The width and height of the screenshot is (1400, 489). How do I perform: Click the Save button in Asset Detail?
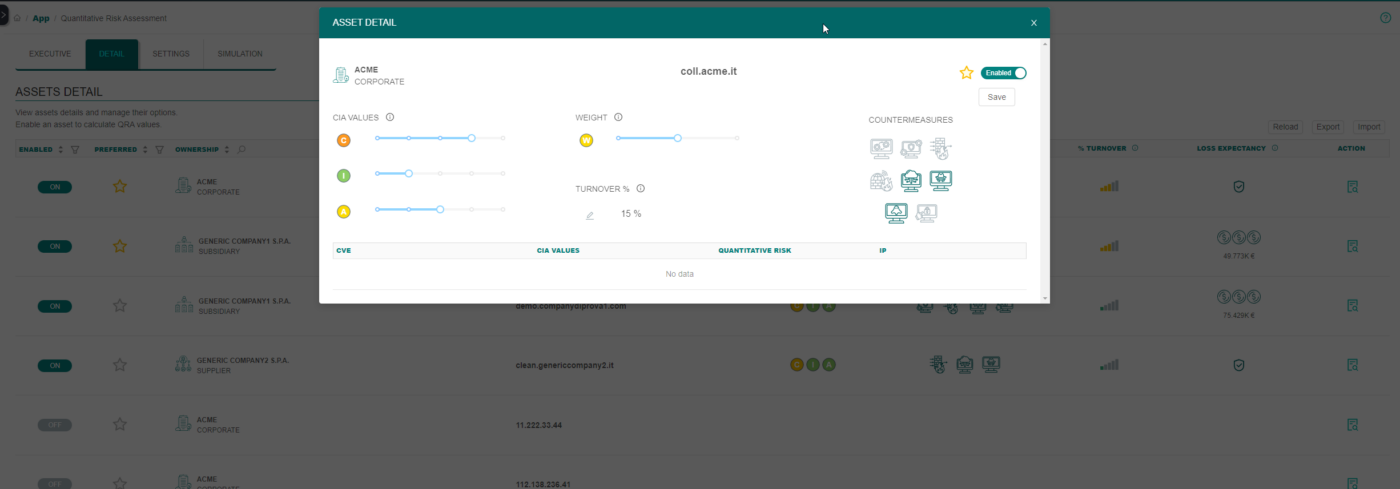pos(997,97)
